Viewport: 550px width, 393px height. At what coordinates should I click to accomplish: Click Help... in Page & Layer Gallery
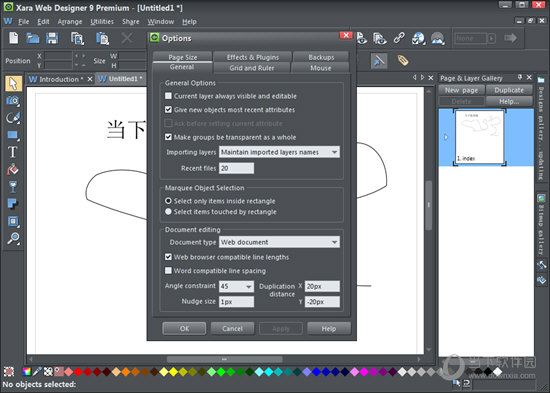click(509, 101)
